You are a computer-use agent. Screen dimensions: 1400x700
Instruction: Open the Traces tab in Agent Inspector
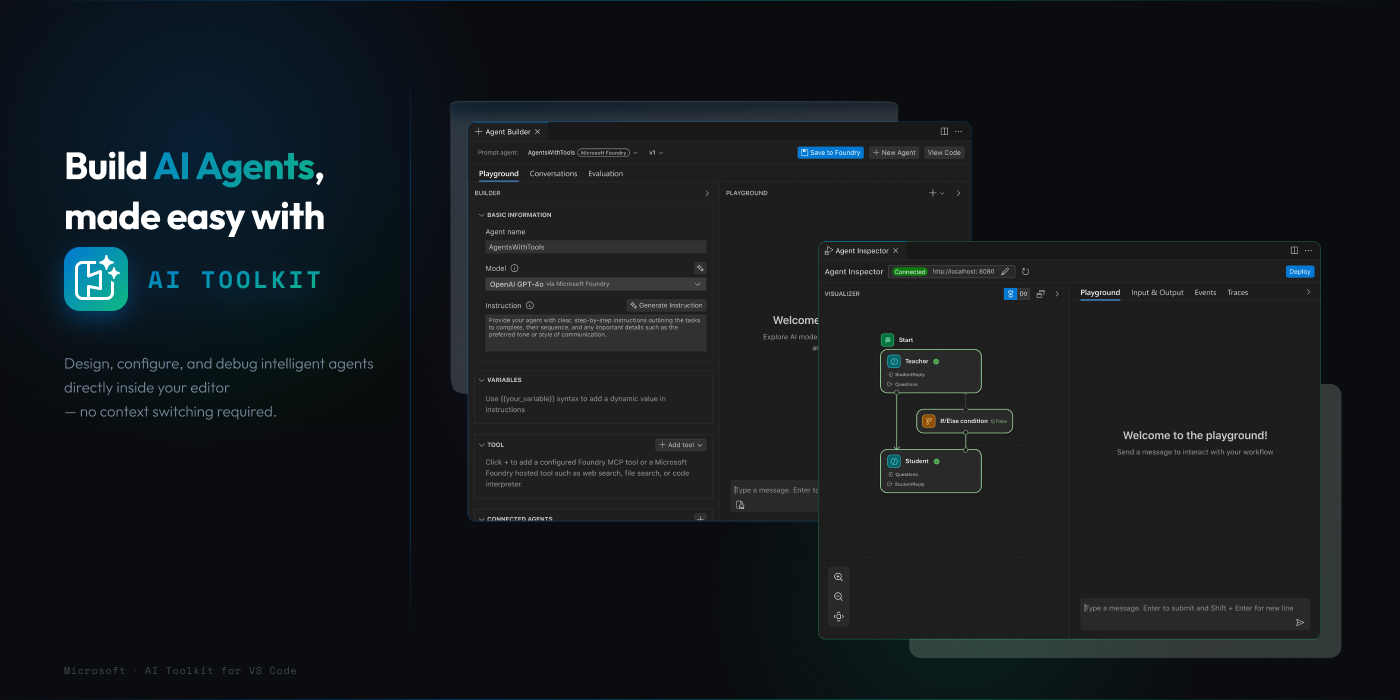tap(1237, 292)
